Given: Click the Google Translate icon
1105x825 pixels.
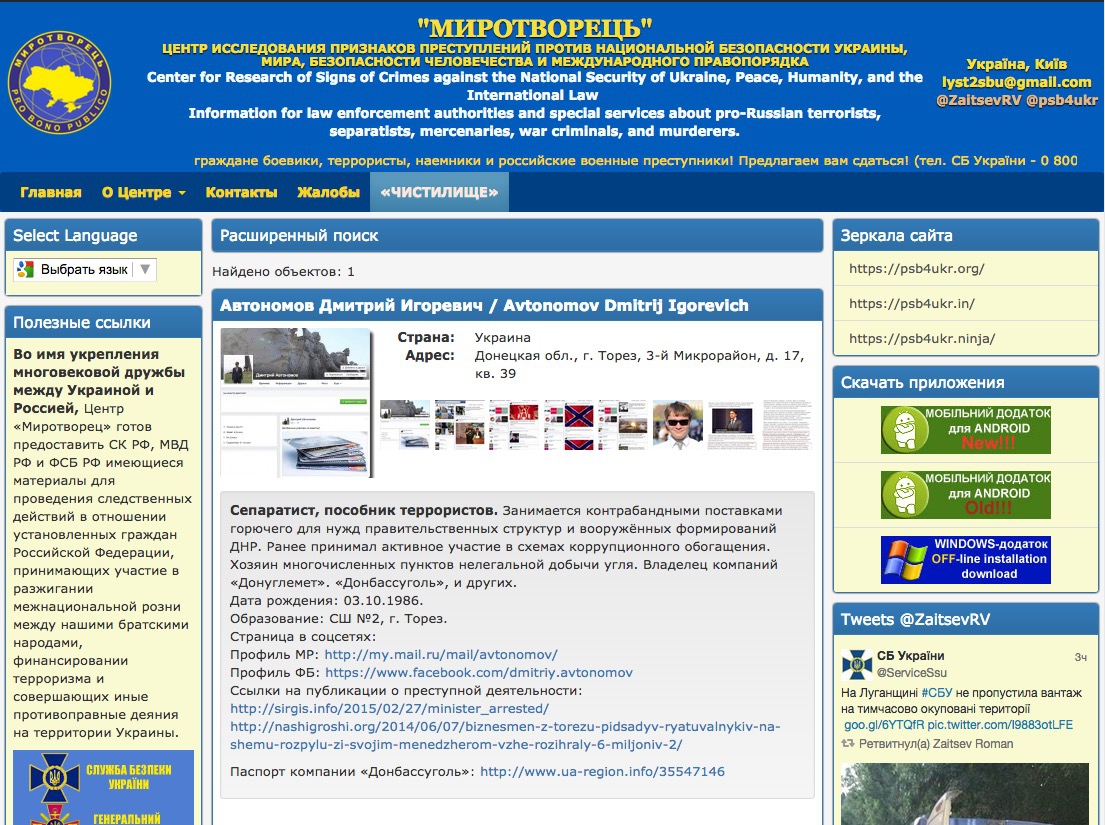Looking at the screenshot, I should pos(25,269).
